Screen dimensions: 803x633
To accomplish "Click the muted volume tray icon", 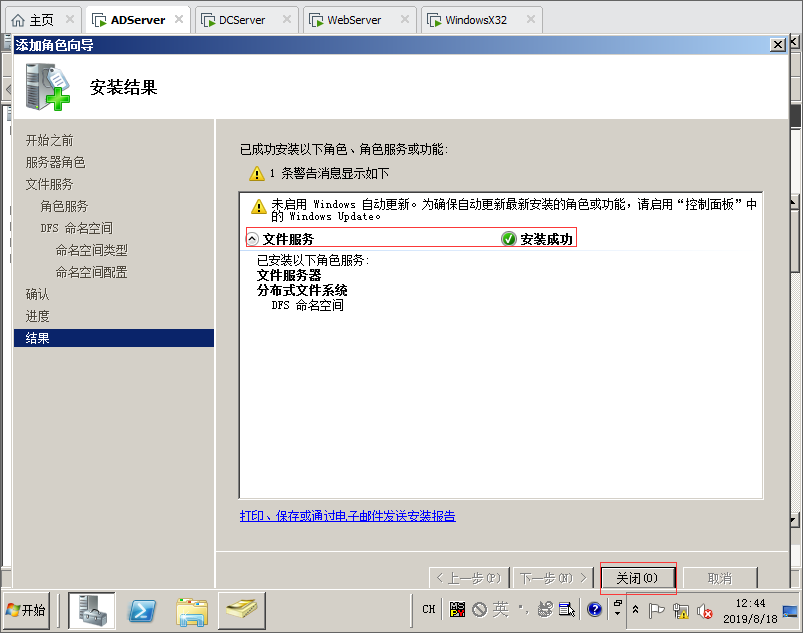I will pos(705,611).
